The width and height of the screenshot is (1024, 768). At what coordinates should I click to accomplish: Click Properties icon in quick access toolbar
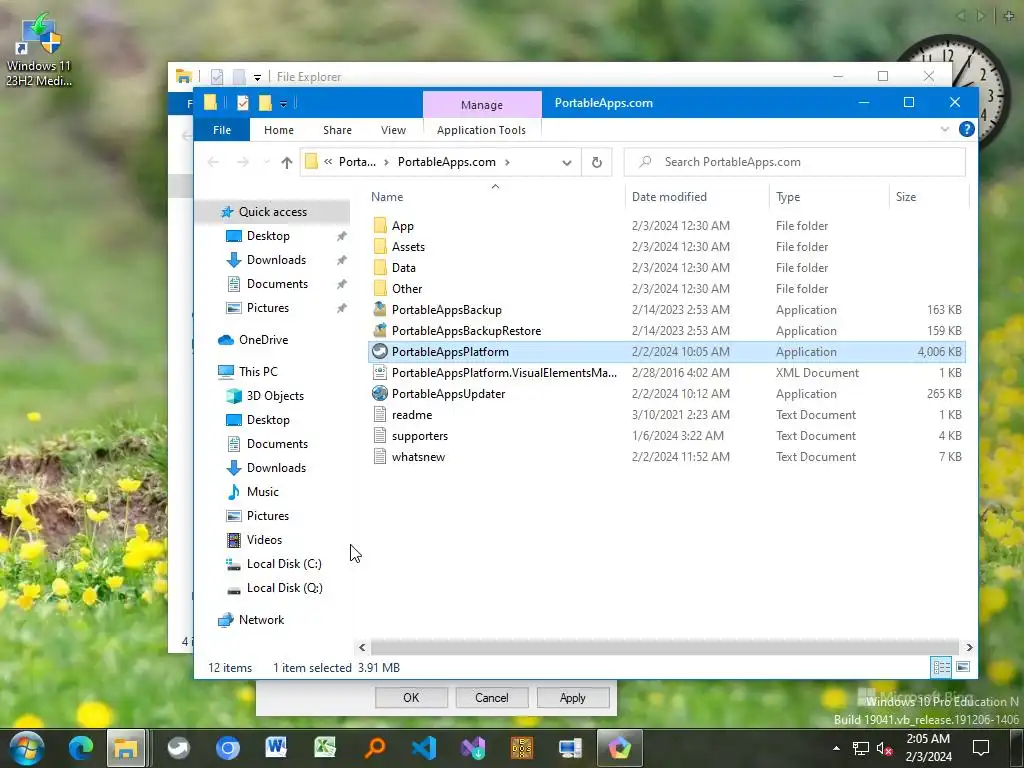click(242, 103)
